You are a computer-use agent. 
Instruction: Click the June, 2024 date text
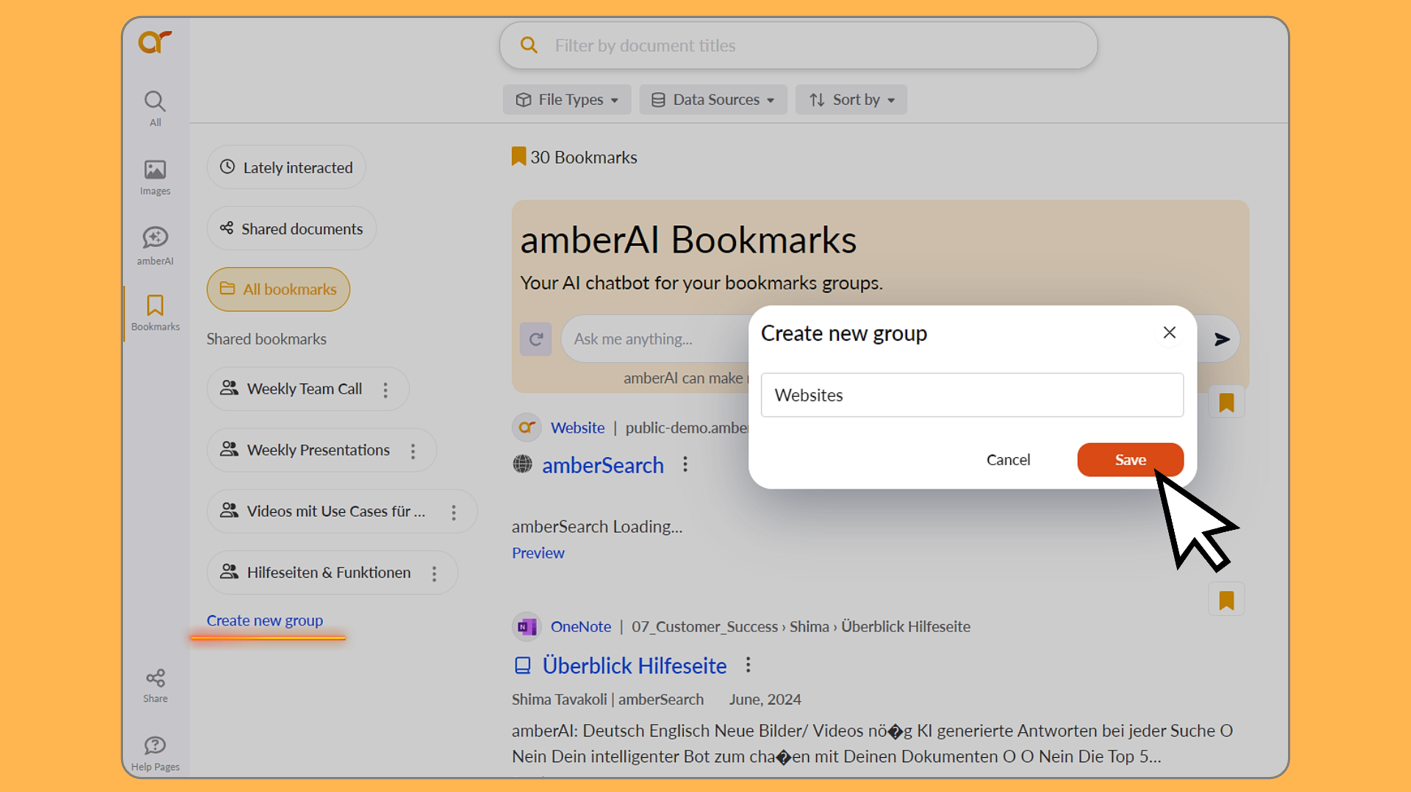[x=765, y=700]
